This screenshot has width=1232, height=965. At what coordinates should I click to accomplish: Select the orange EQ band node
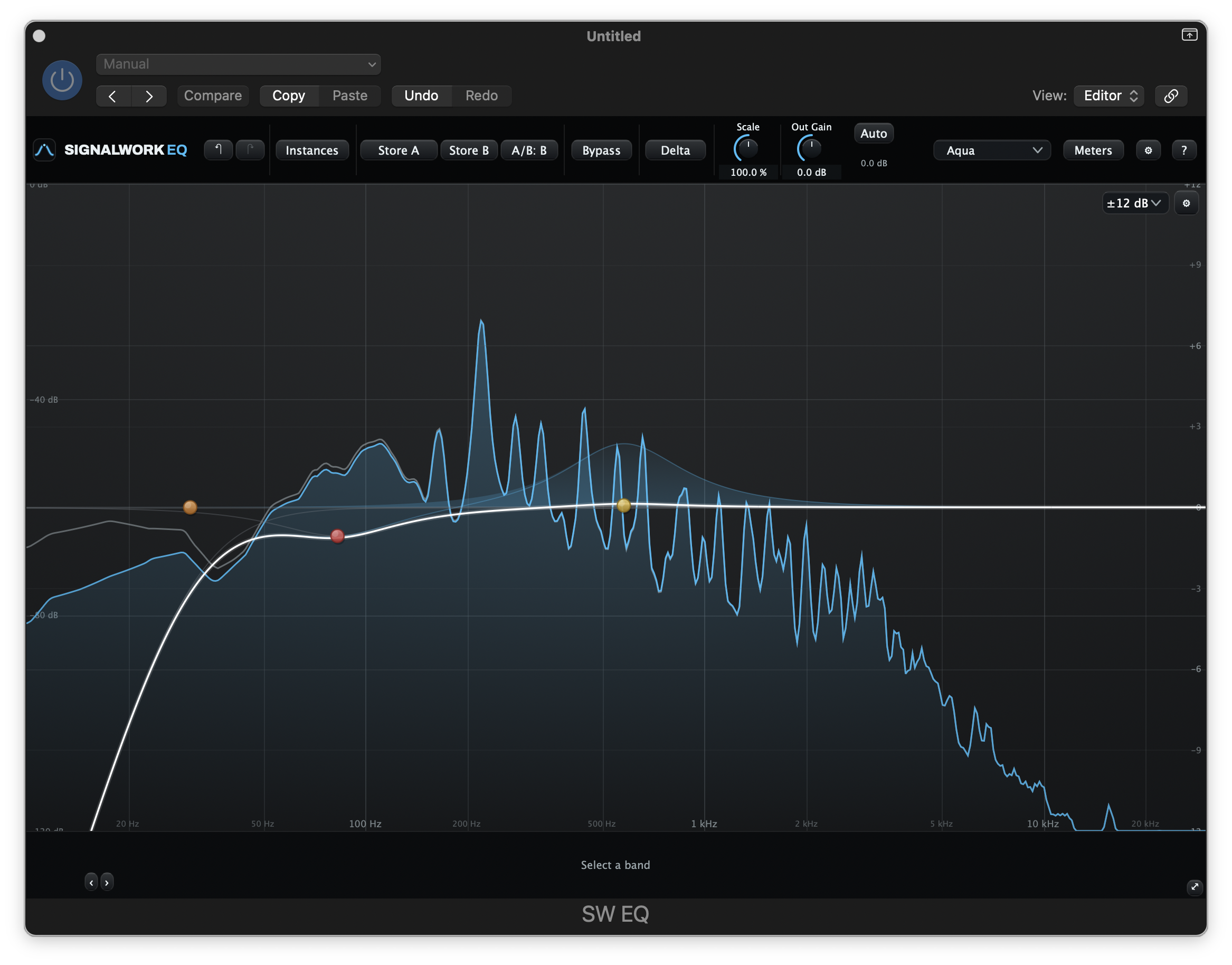click(191, 507)
